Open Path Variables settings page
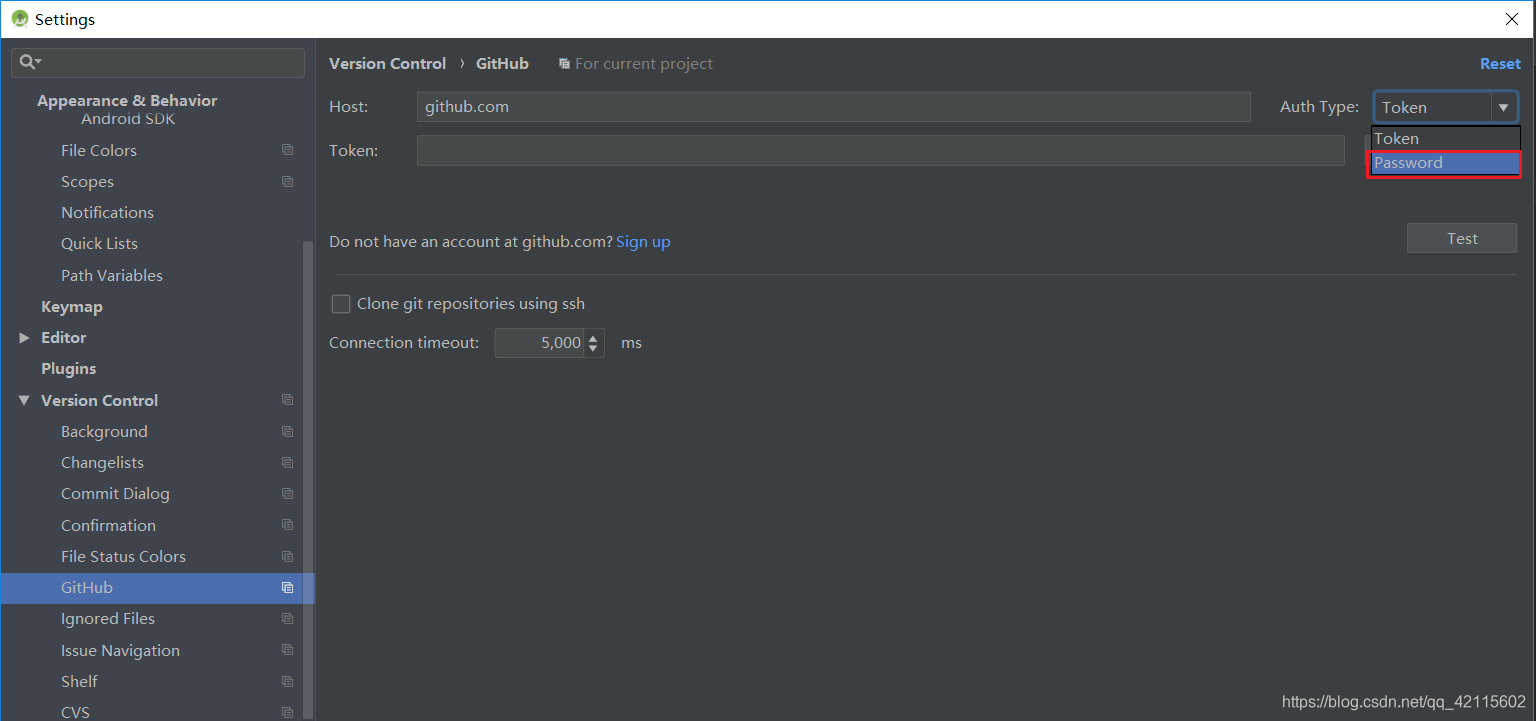This screenshot has width=1536, height=721. pos(112,275)
